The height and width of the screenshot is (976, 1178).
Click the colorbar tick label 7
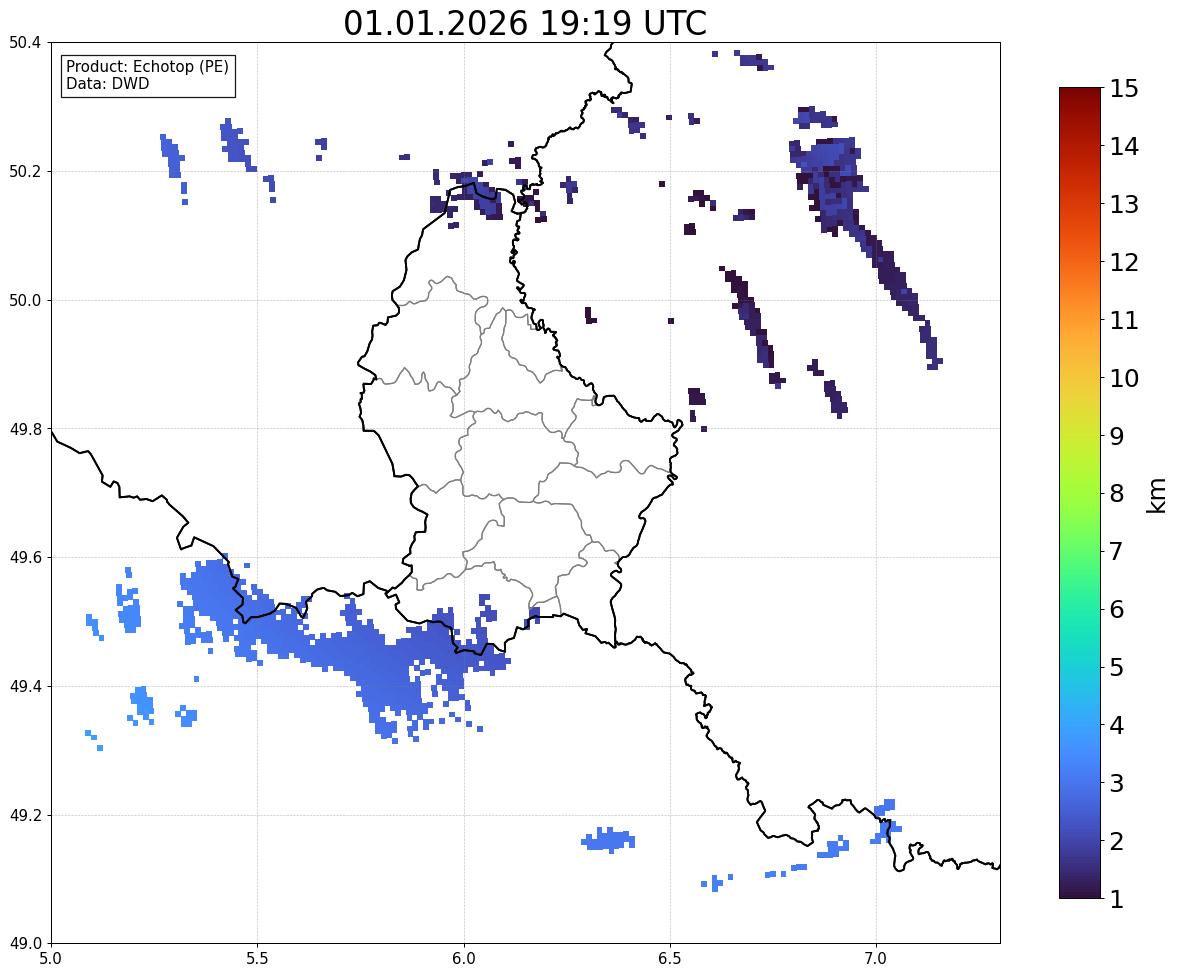click(x=1117, y=551)
